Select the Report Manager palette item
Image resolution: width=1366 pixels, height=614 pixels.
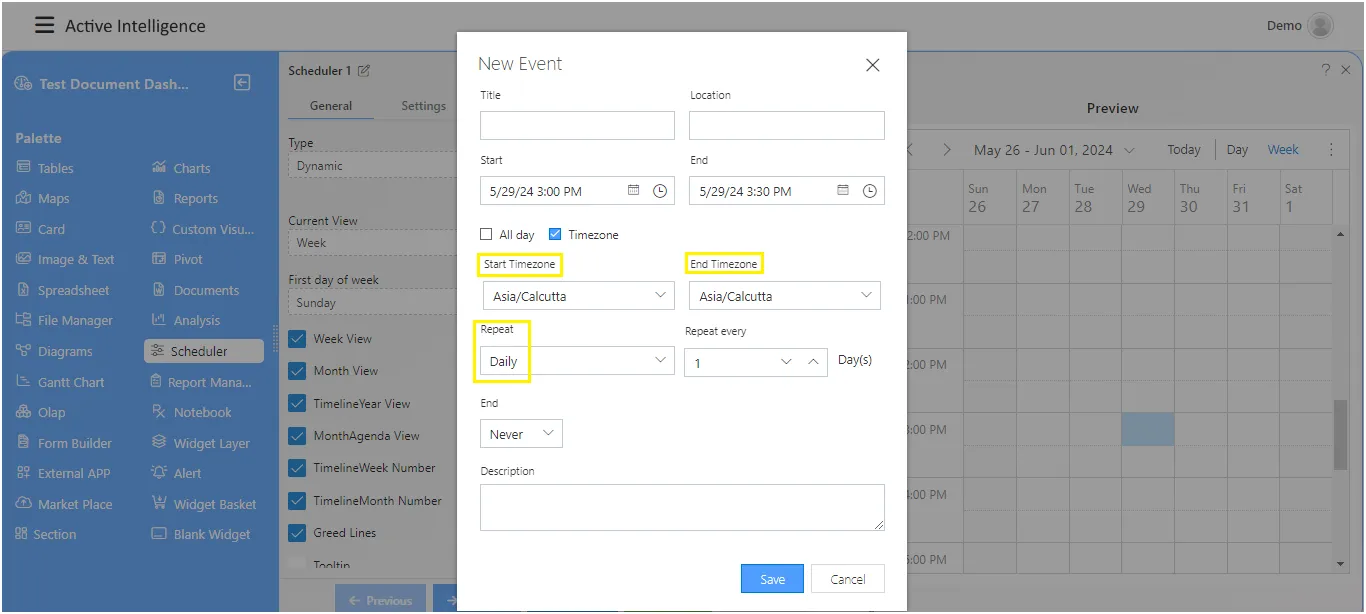(x=201, y=382)
